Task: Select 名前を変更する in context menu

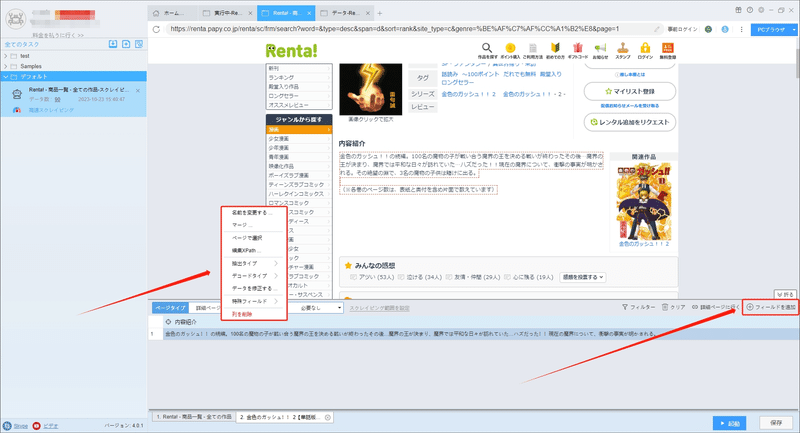Action: click(254, 213)
